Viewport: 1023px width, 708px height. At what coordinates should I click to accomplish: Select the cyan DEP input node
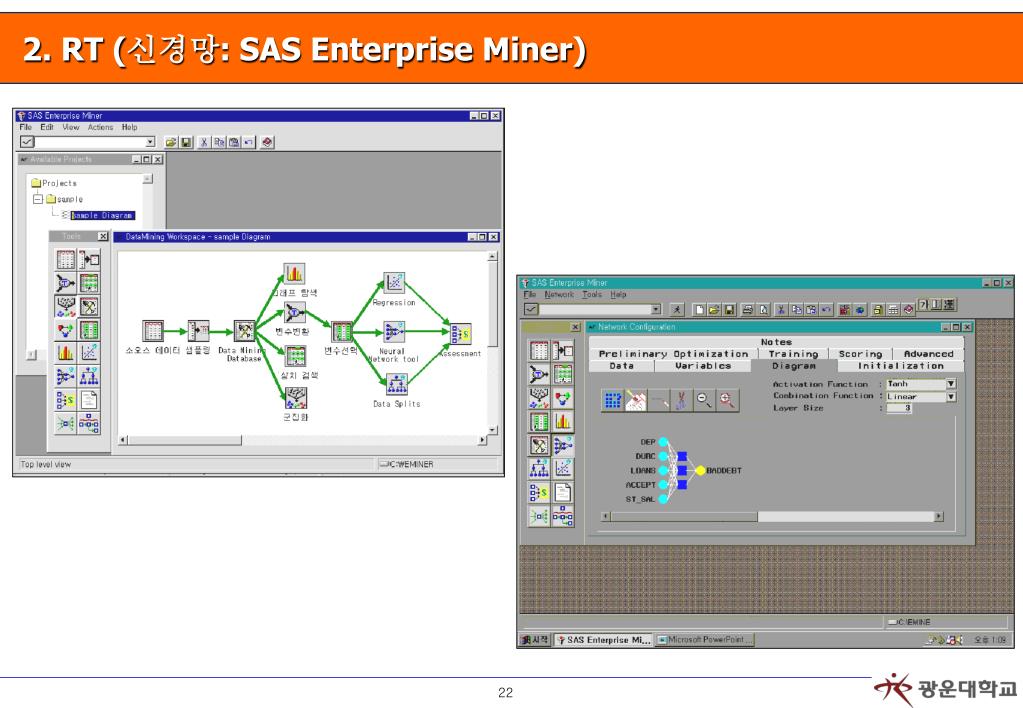pyautogui.click(x=663, y=442)
